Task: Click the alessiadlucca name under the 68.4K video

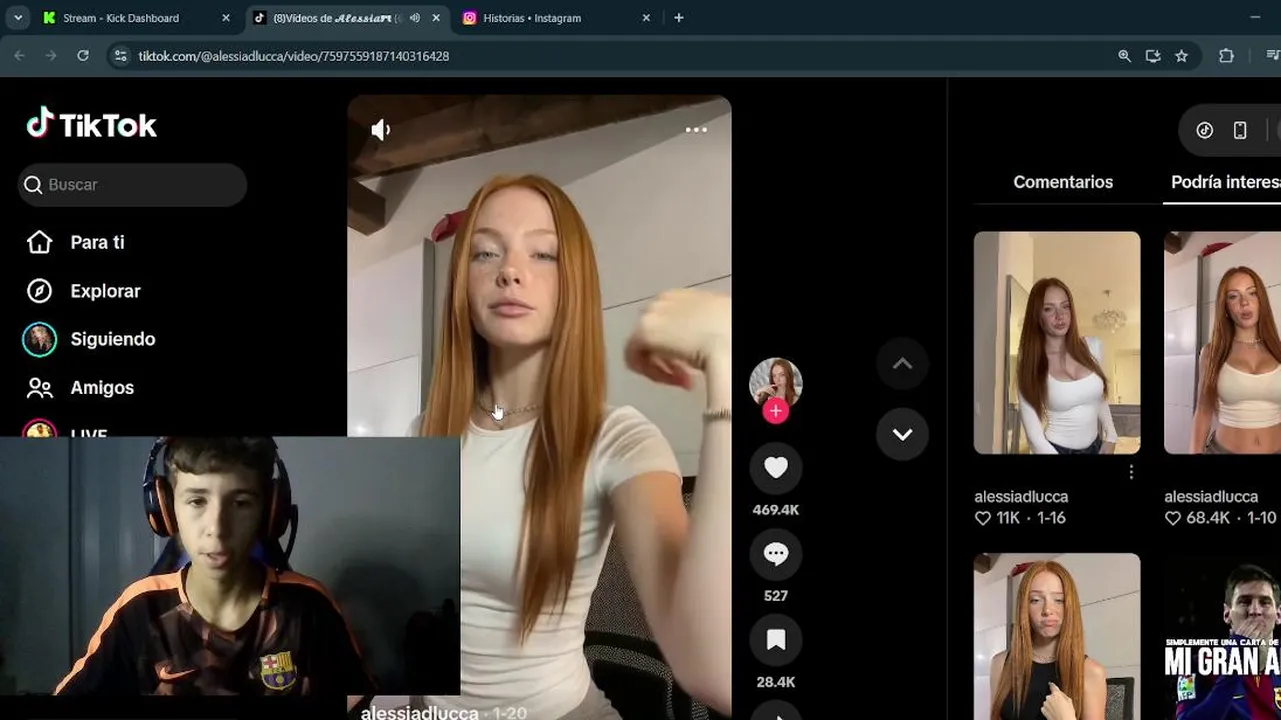Action: tap(1211, 496)
